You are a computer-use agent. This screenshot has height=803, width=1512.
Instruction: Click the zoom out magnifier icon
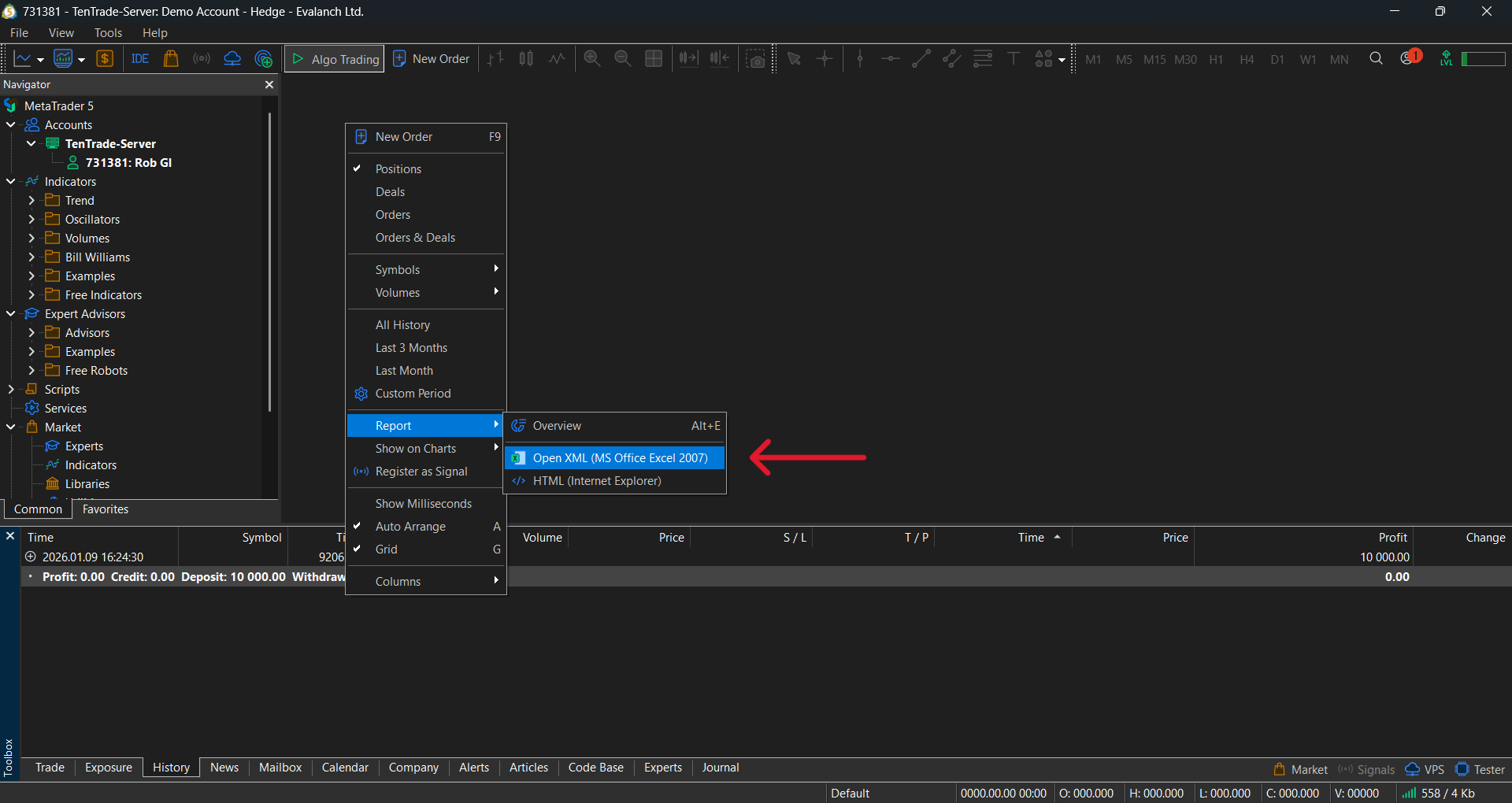coord(623,59)
